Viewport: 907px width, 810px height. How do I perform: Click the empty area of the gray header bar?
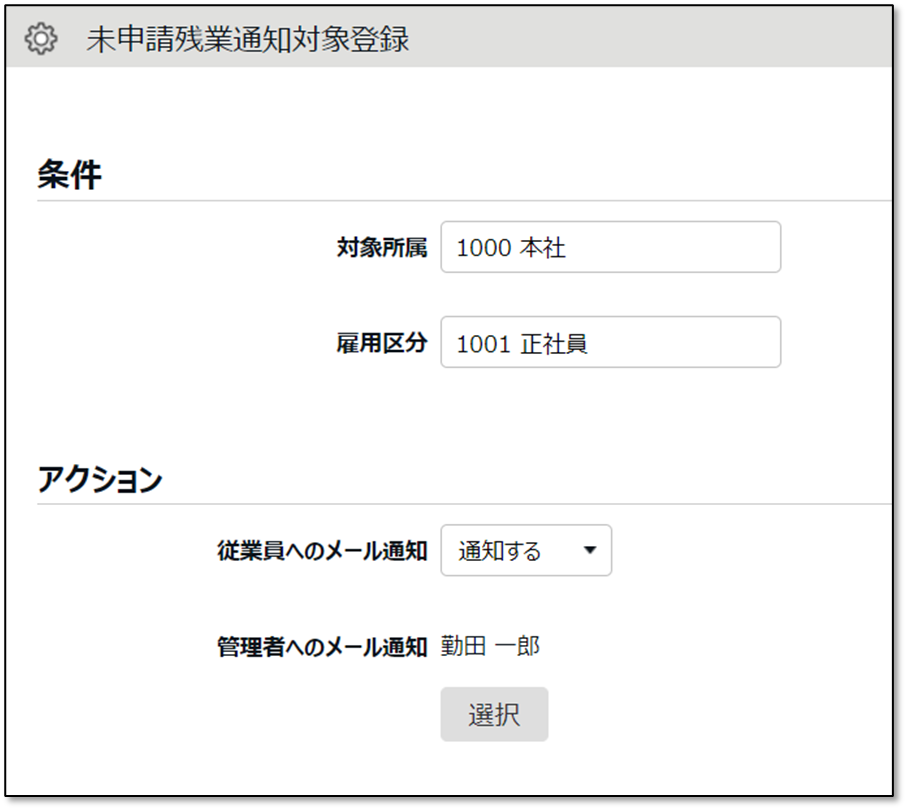[650, 40]
